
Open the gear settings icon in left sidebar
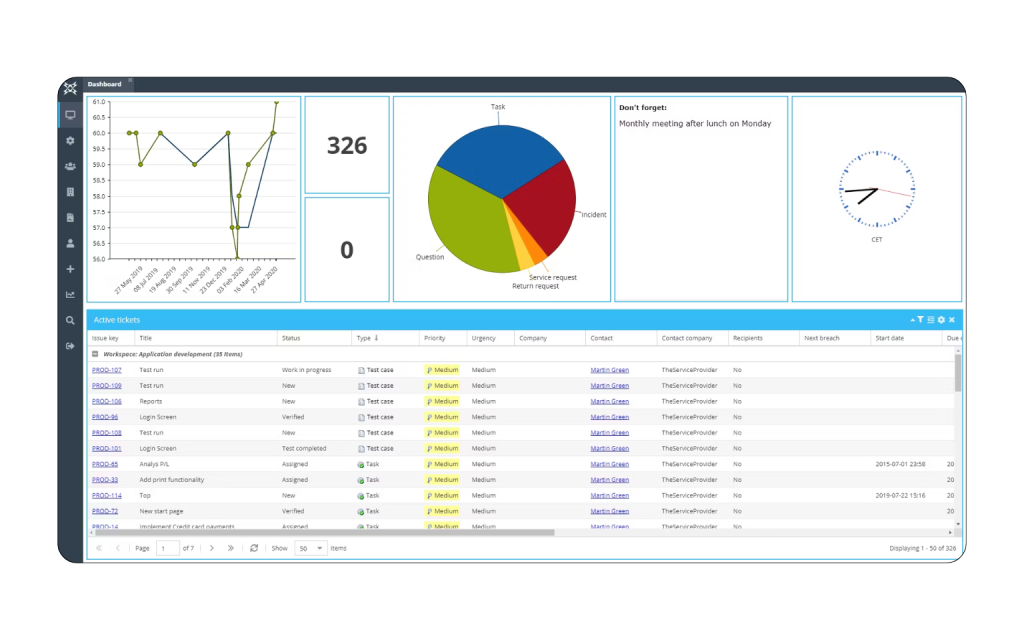70,141
